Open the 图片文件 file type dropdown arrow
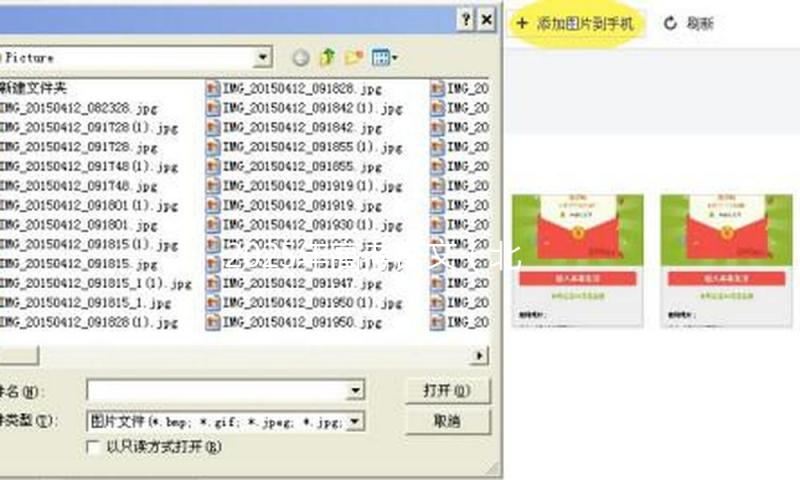The width and height of the screenshot is (800, 480). coord(355,421)
